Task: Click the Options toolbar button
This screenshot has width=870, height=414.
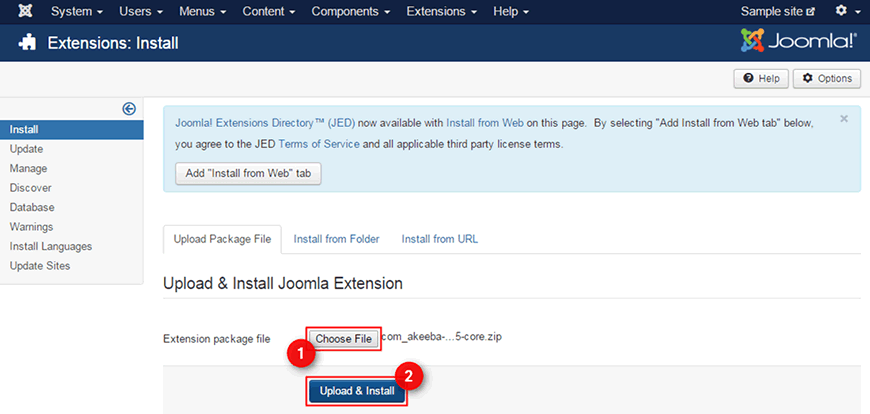Action: pyautogui.click(x=827, y=79)
